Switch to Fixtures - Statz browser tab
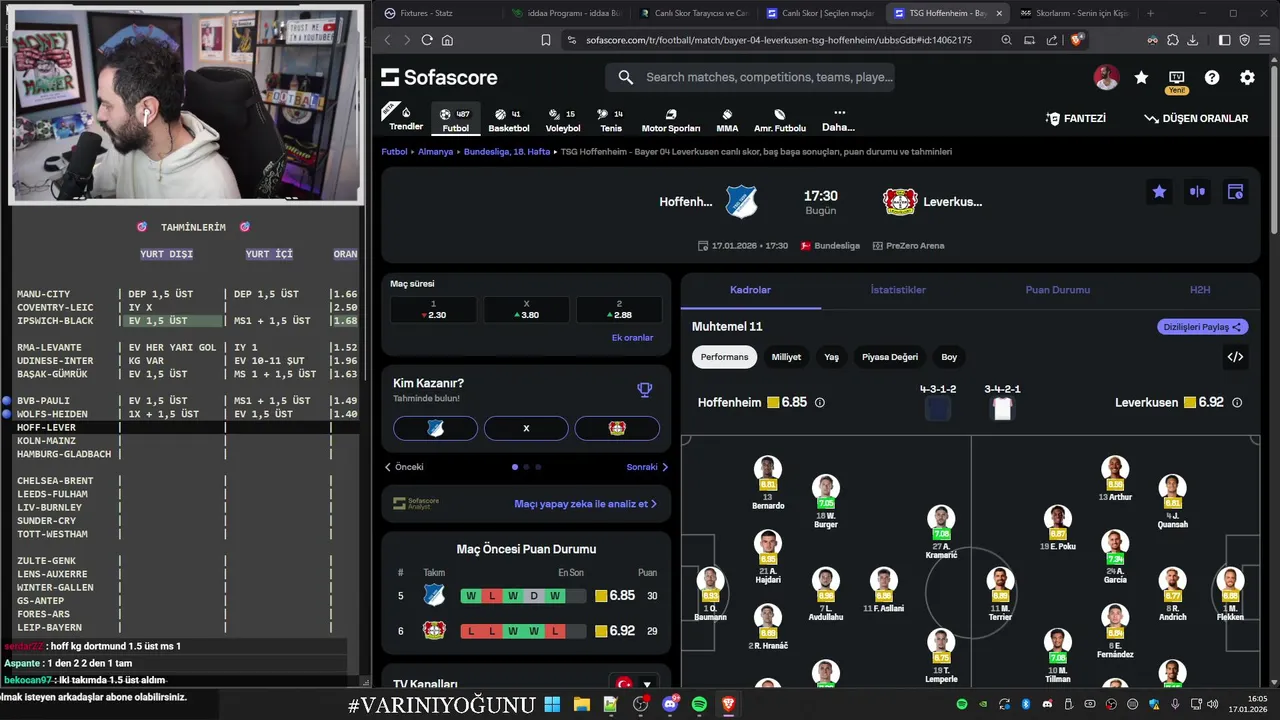Image resolution: width=1280 pixels, height=720 pixels. (435, 13)
